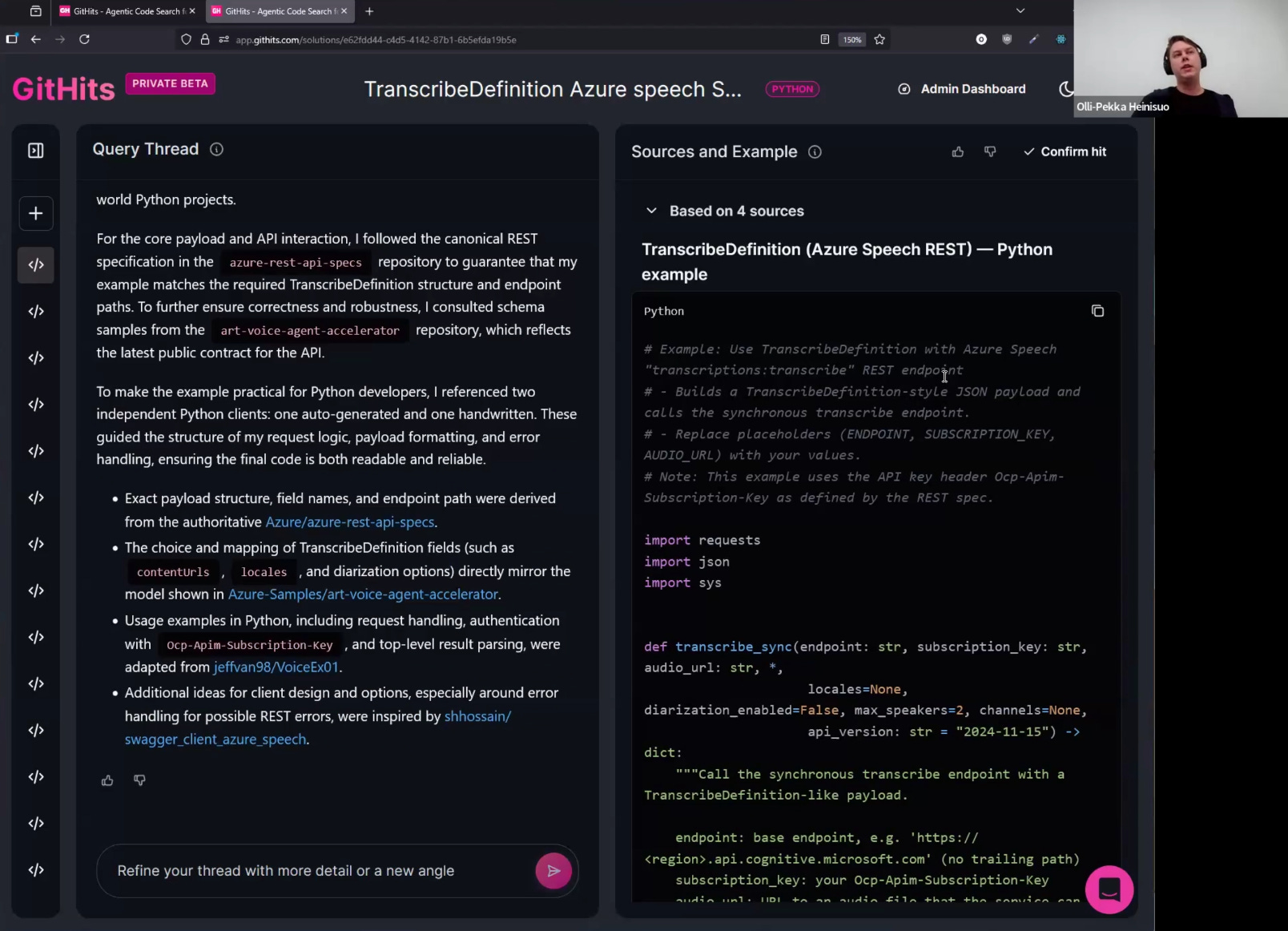
Task: Thumbs up the Sources and Example panel
Action: (x=958, y=151)
